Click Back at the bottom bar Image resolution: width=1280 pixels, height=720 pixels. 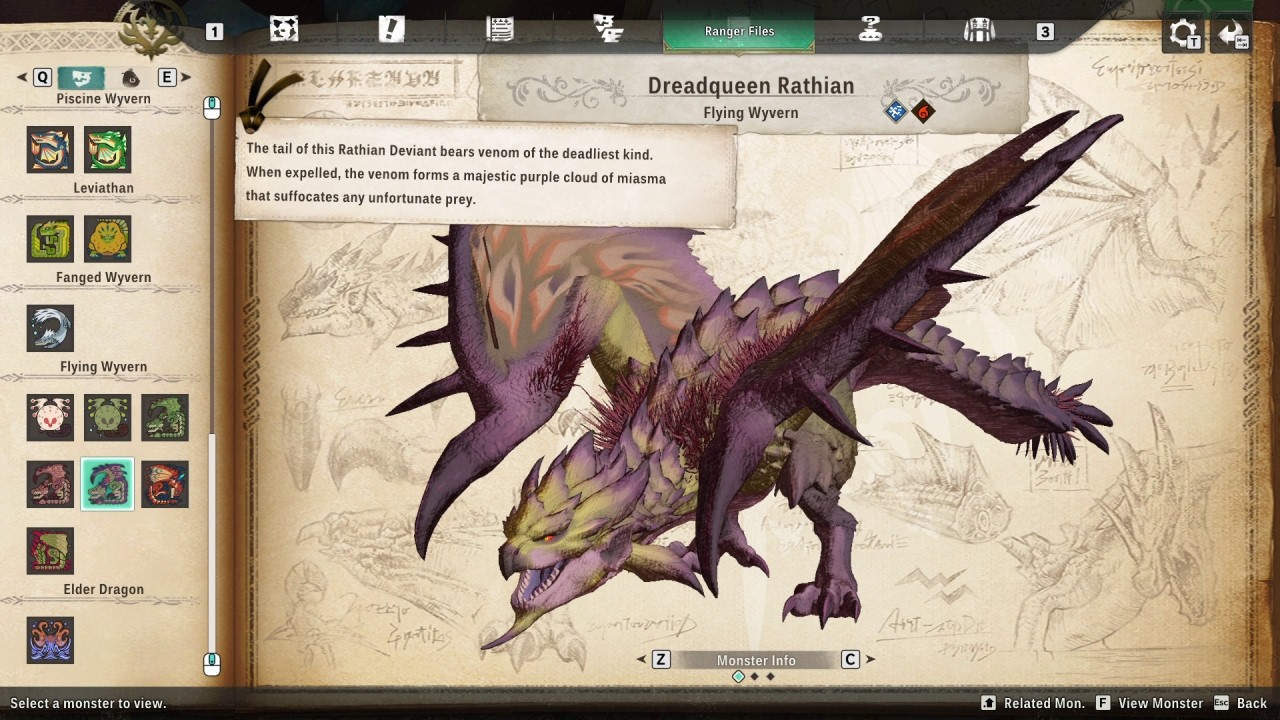[x=1240, y=703]
